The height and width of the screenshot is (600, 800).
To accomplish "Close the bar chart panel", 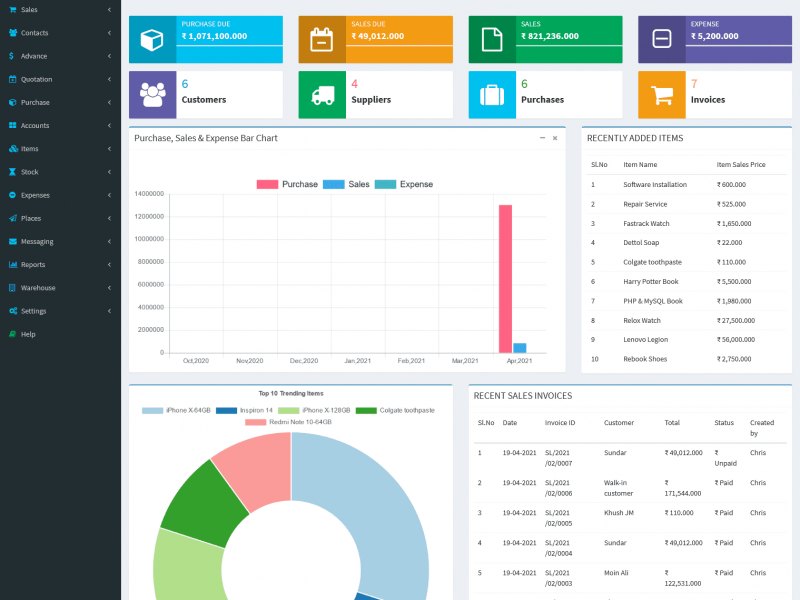I will point(555,138).
